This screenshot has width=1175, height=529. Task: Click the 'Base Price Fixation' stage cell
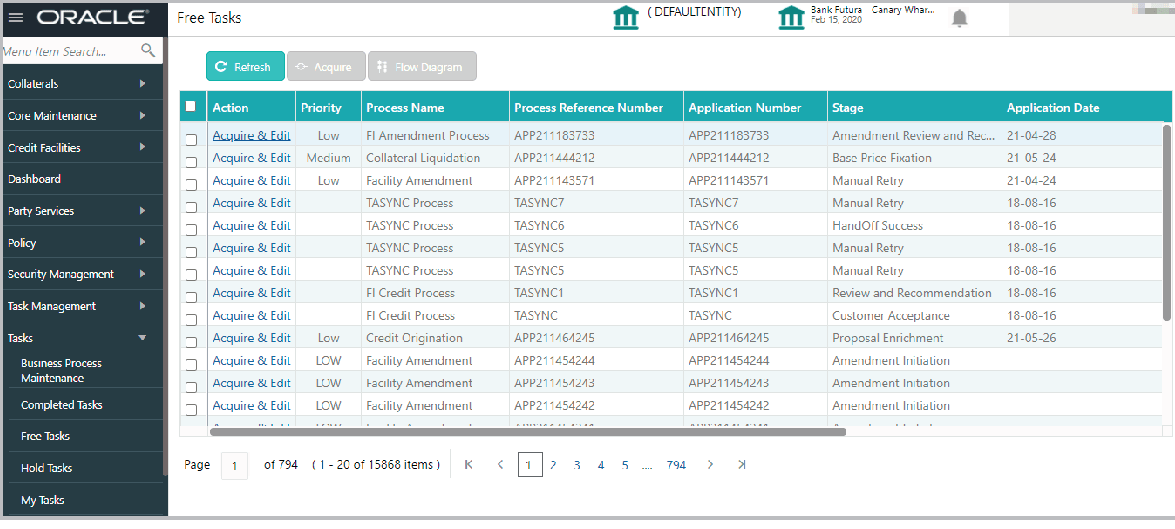tap(882, 158)
